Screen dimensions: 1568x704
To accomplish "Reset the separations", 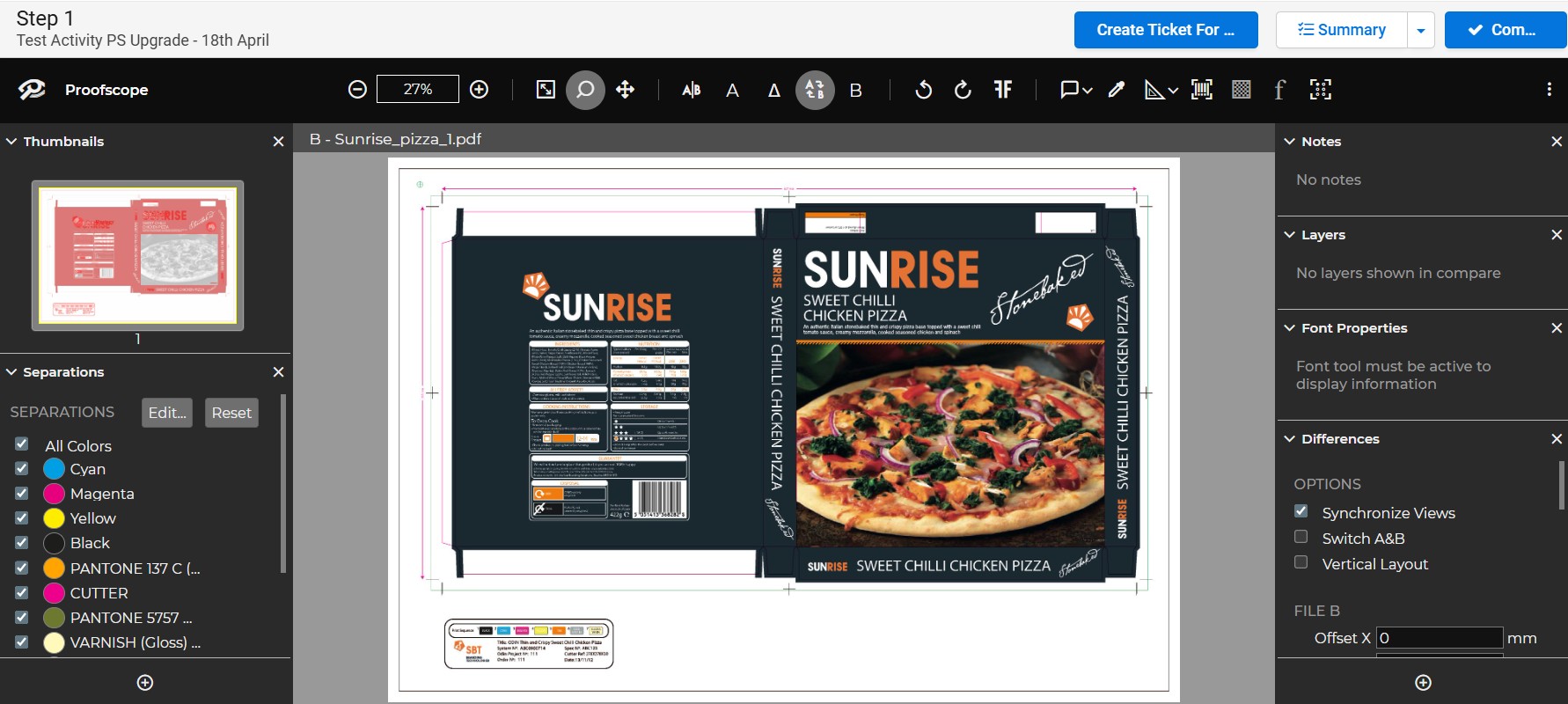I will 231,413.
